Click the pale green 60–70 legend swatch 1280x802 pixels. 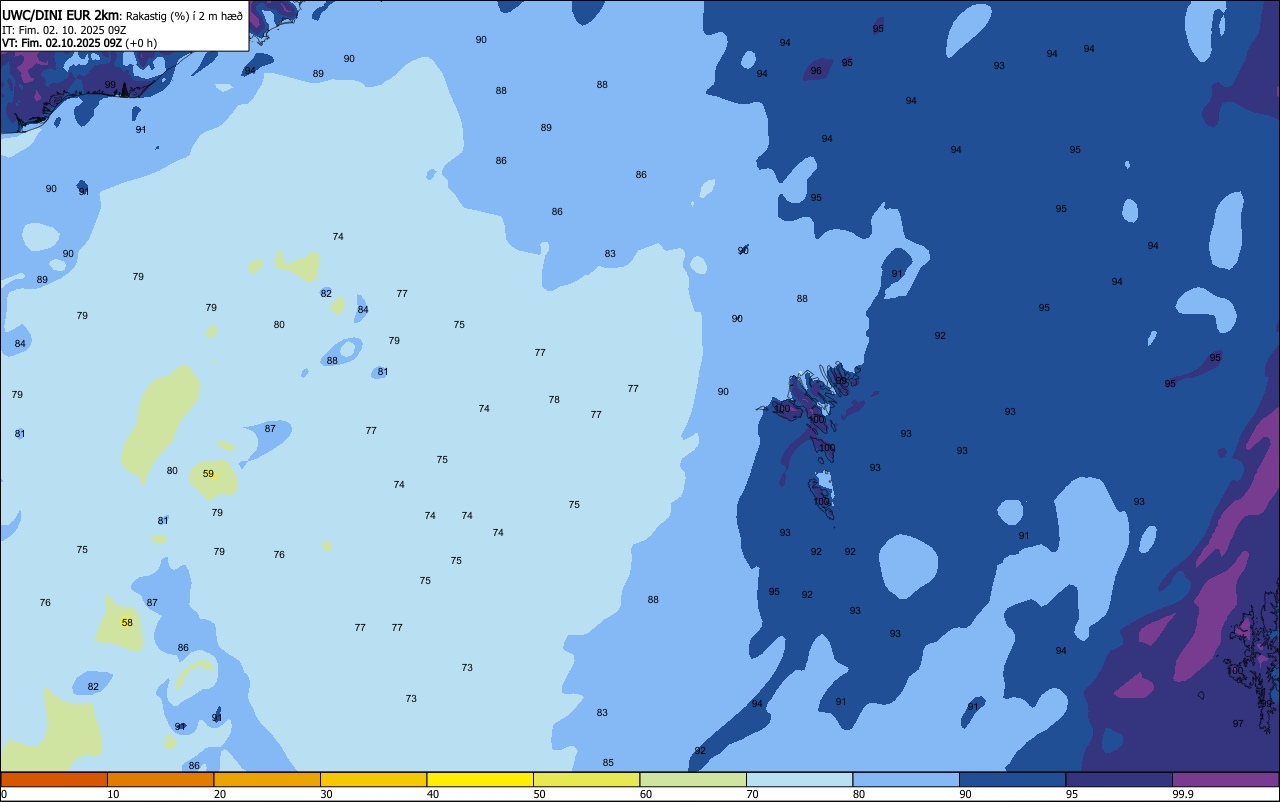pos(693,779)
